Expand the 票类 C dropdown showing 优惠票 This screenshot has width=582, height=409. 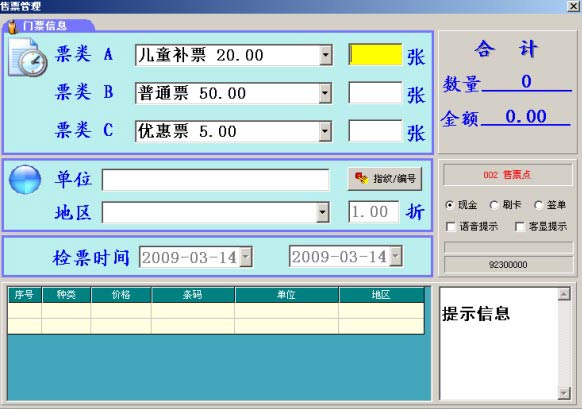(326, 131)
